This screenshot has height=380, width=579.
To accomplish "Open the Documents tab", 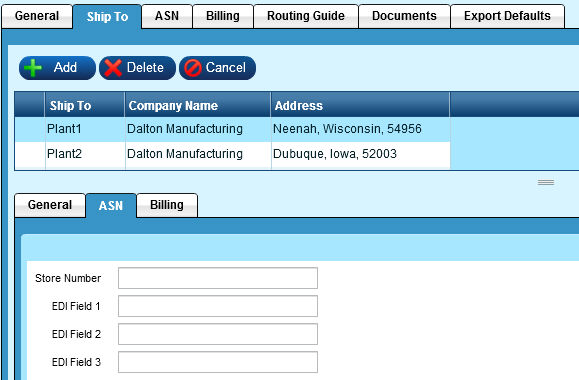I will pos(404,16).
